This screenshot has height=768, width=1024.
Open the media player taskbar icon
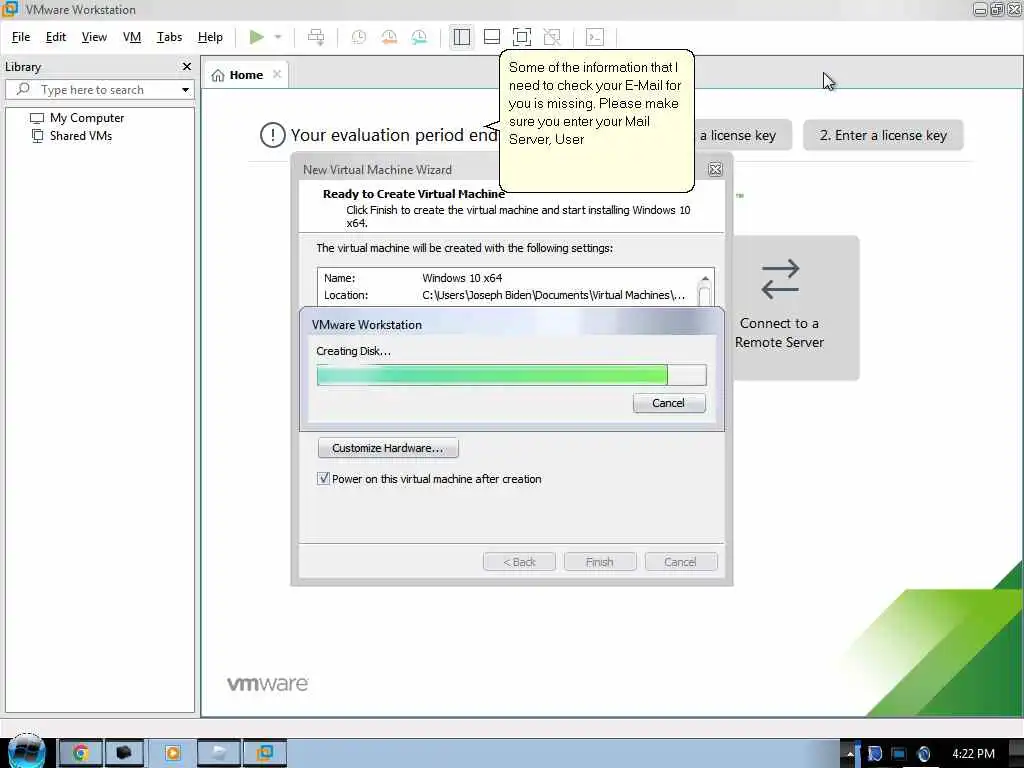[172, 753]
